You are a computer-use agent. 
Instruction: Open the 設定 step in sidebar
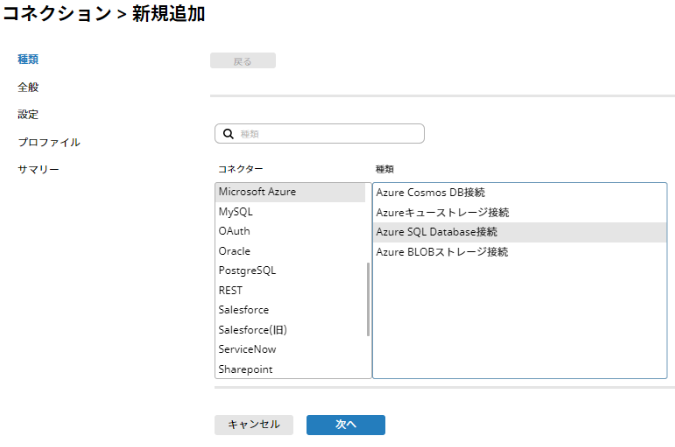(28, 115)
